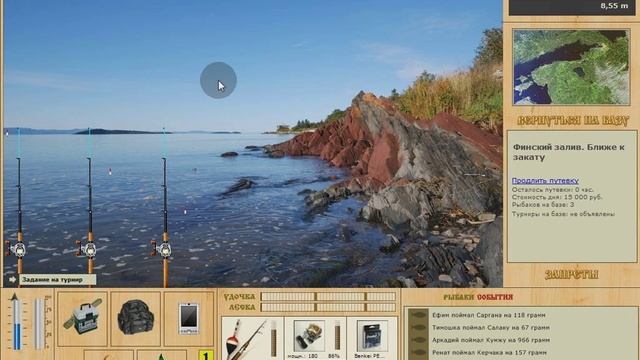Click the Удочка tension indicator bar
This screenshot has width=640, height=360.
coord(328,296)
